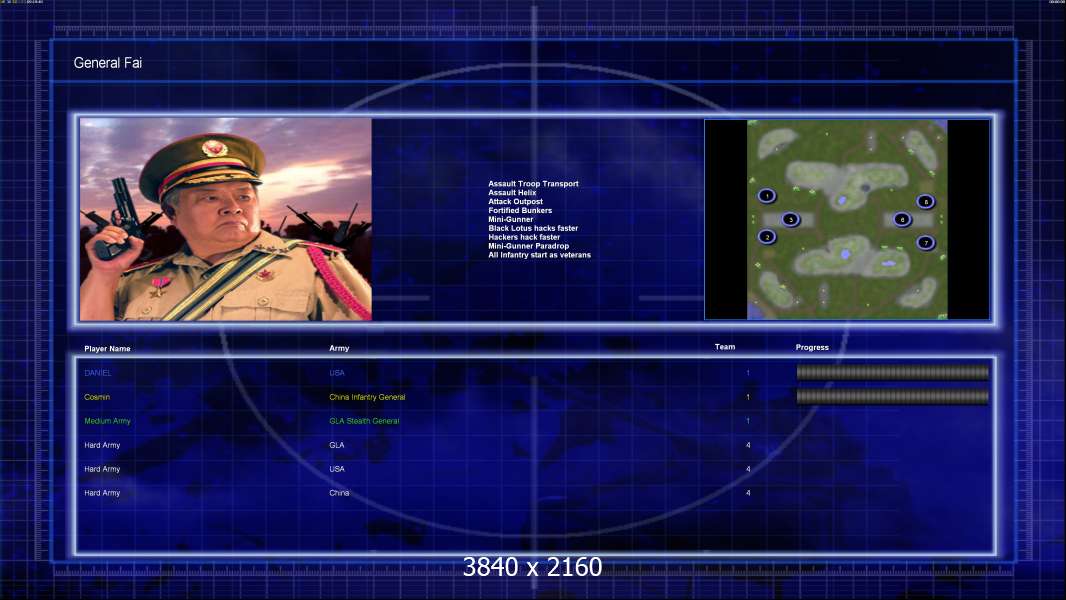Click 'All Infantry start as veterans' text
1066x600 pixels.
pos(539,254)
